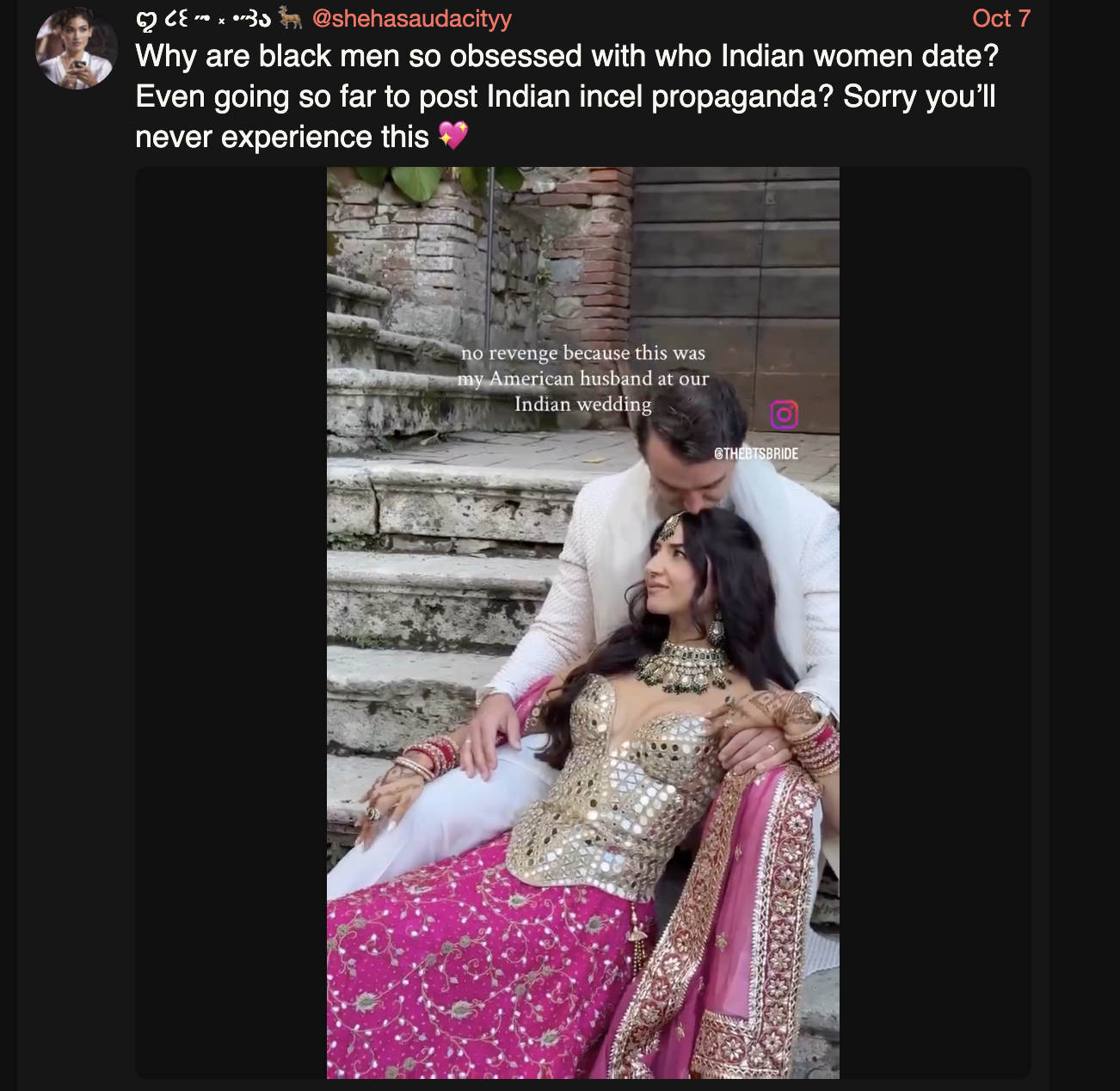Open the @shehasaudacityy handle link
The height and width of the screenshot is (1091, 1120).
point(412,18)
